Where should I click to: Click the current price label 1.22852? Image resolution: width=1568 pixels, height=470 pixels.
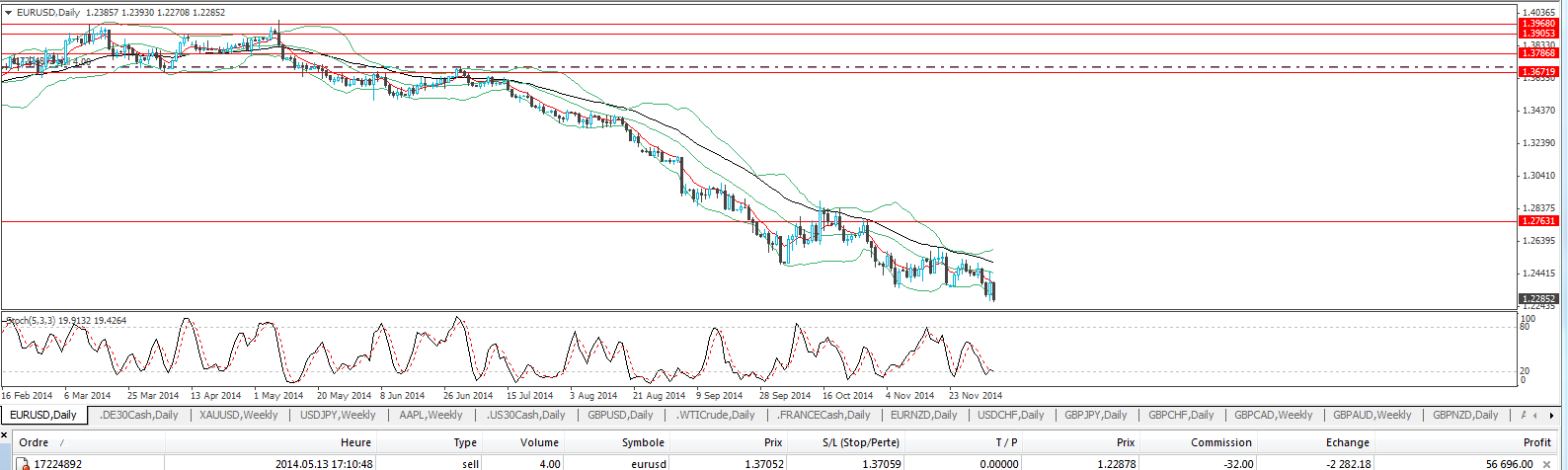click(x=1538, y=298)
